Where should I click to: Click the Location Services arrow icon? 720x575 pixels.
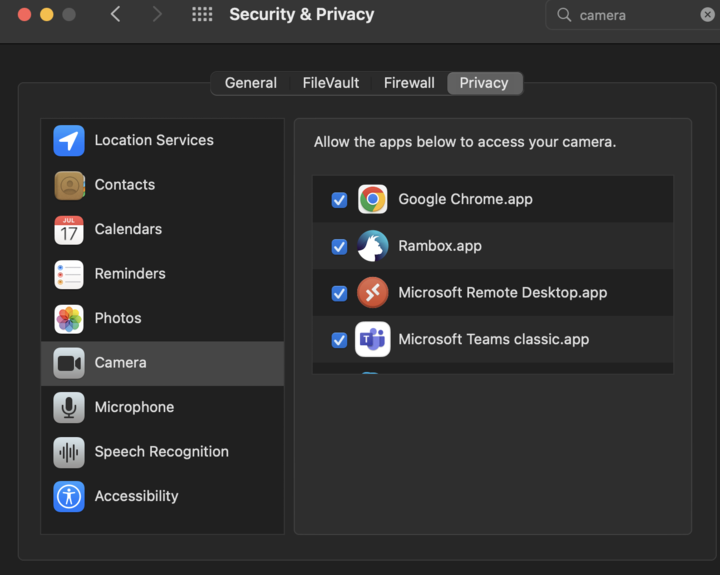coord(69,141)
